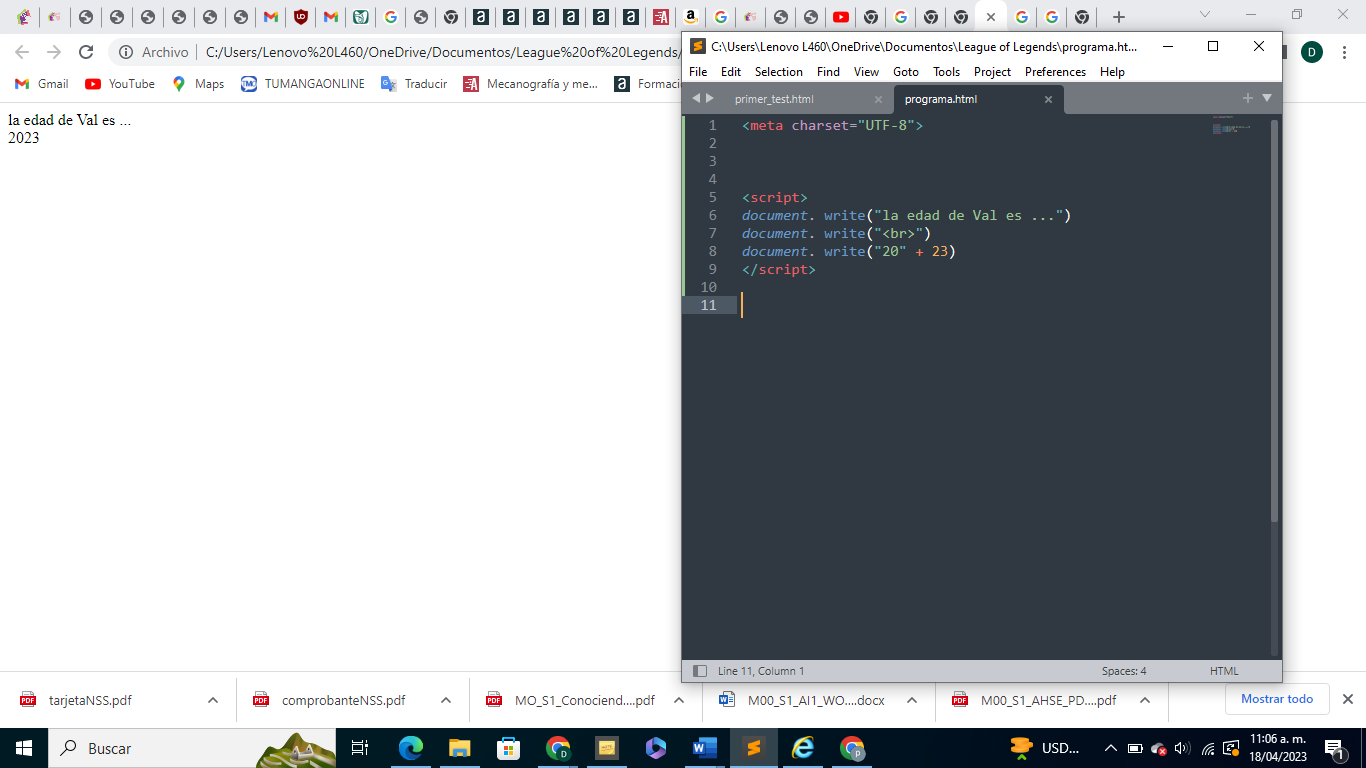Open the Mecanografía bookmark

[530, 84]
